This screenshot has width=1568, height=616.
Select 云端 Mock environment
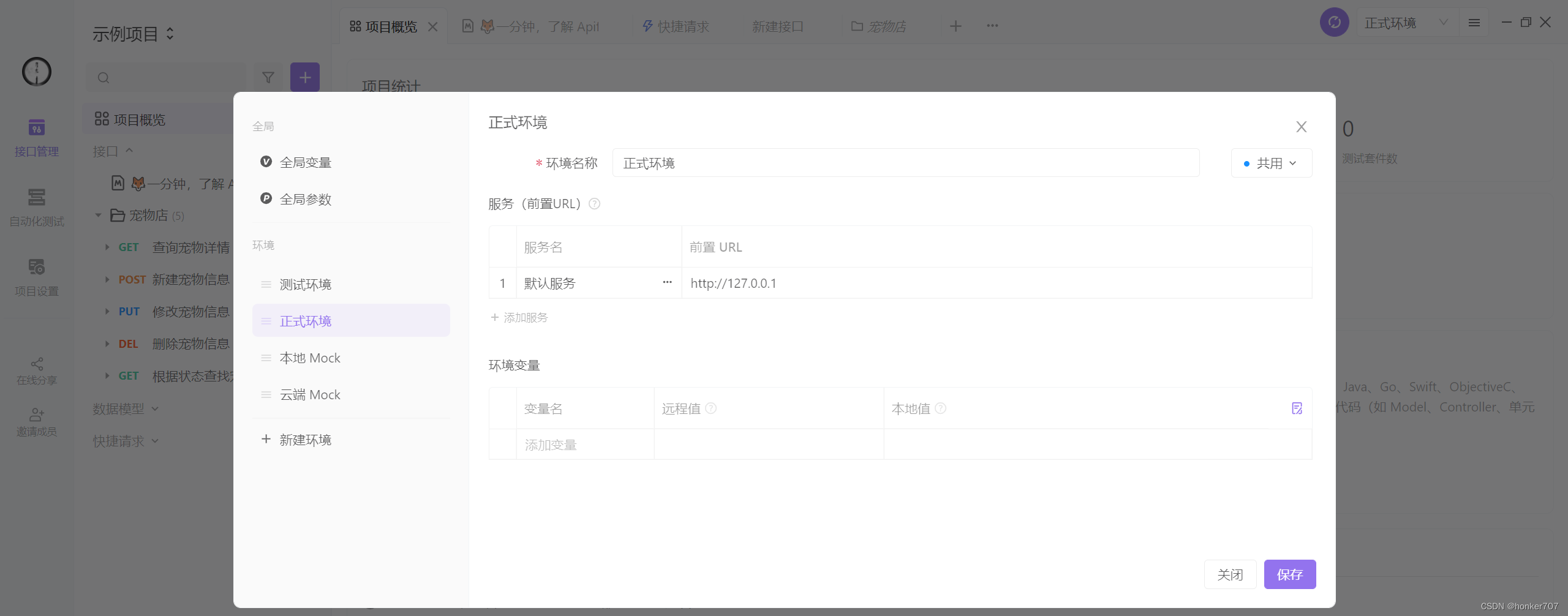(x=351, y=394)
